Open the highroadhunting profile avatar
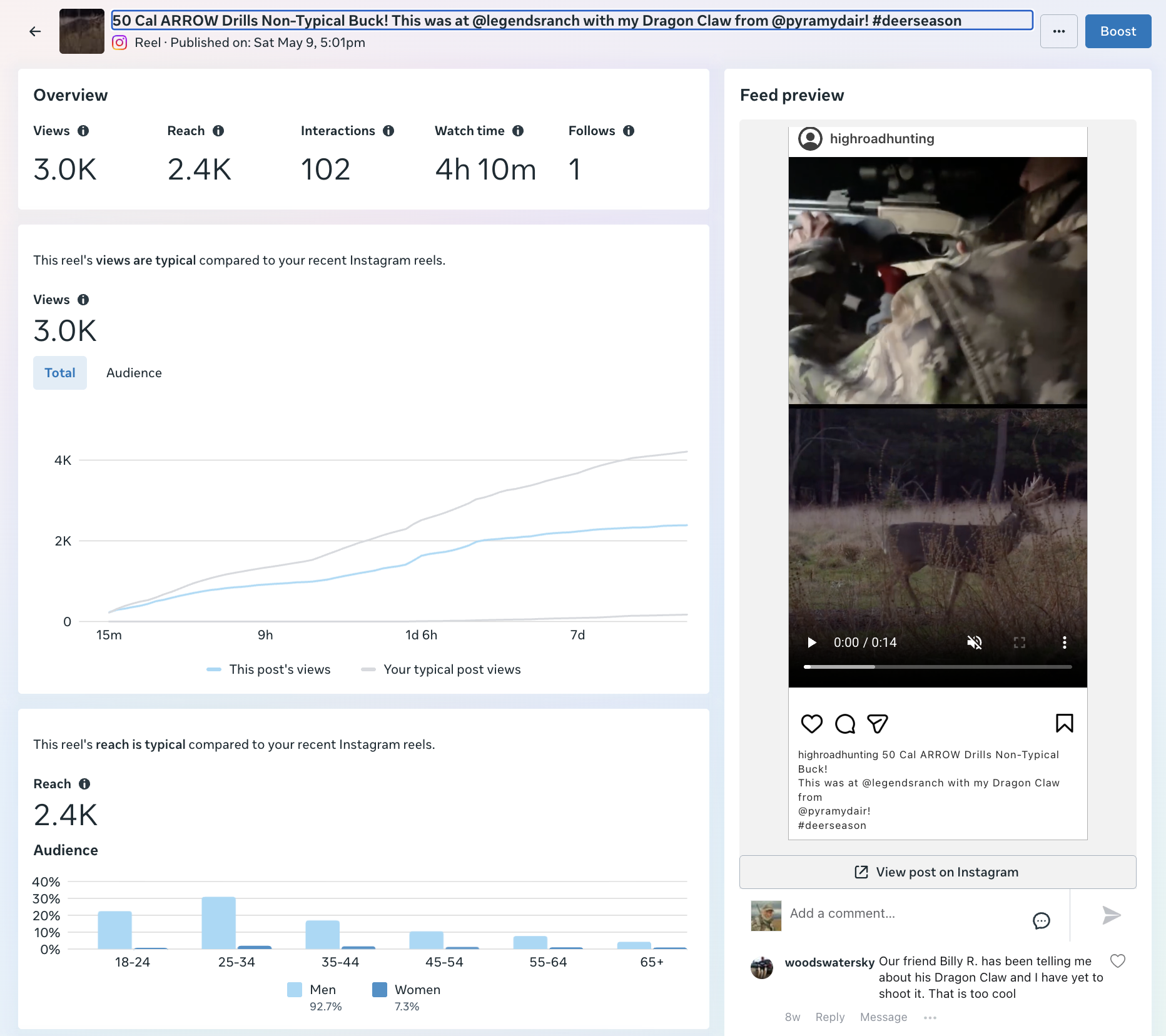 click(x=810, y=139)
